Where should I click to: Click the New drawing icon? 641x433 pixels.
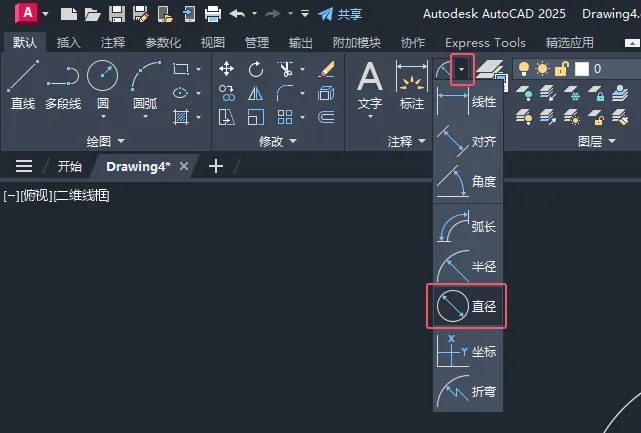pyautogui.click(x=69, y=14)
